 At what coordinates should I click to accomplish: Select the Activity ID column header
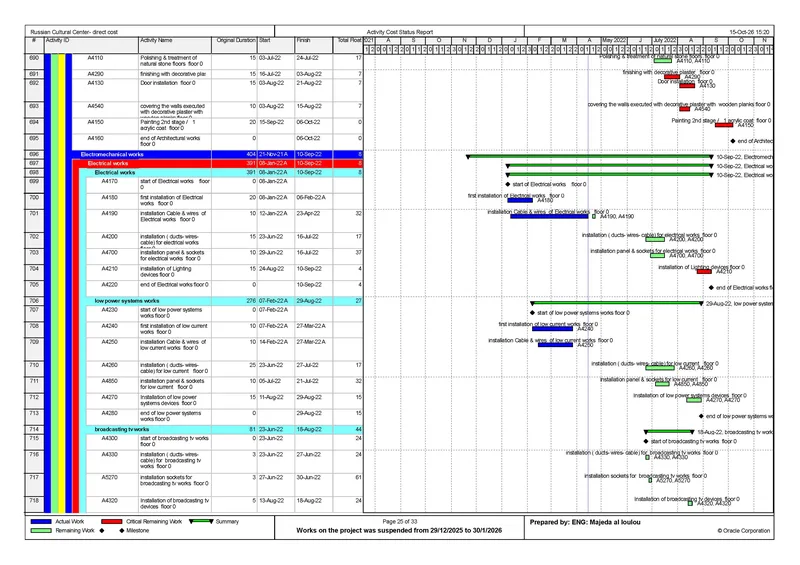(91, 44)
